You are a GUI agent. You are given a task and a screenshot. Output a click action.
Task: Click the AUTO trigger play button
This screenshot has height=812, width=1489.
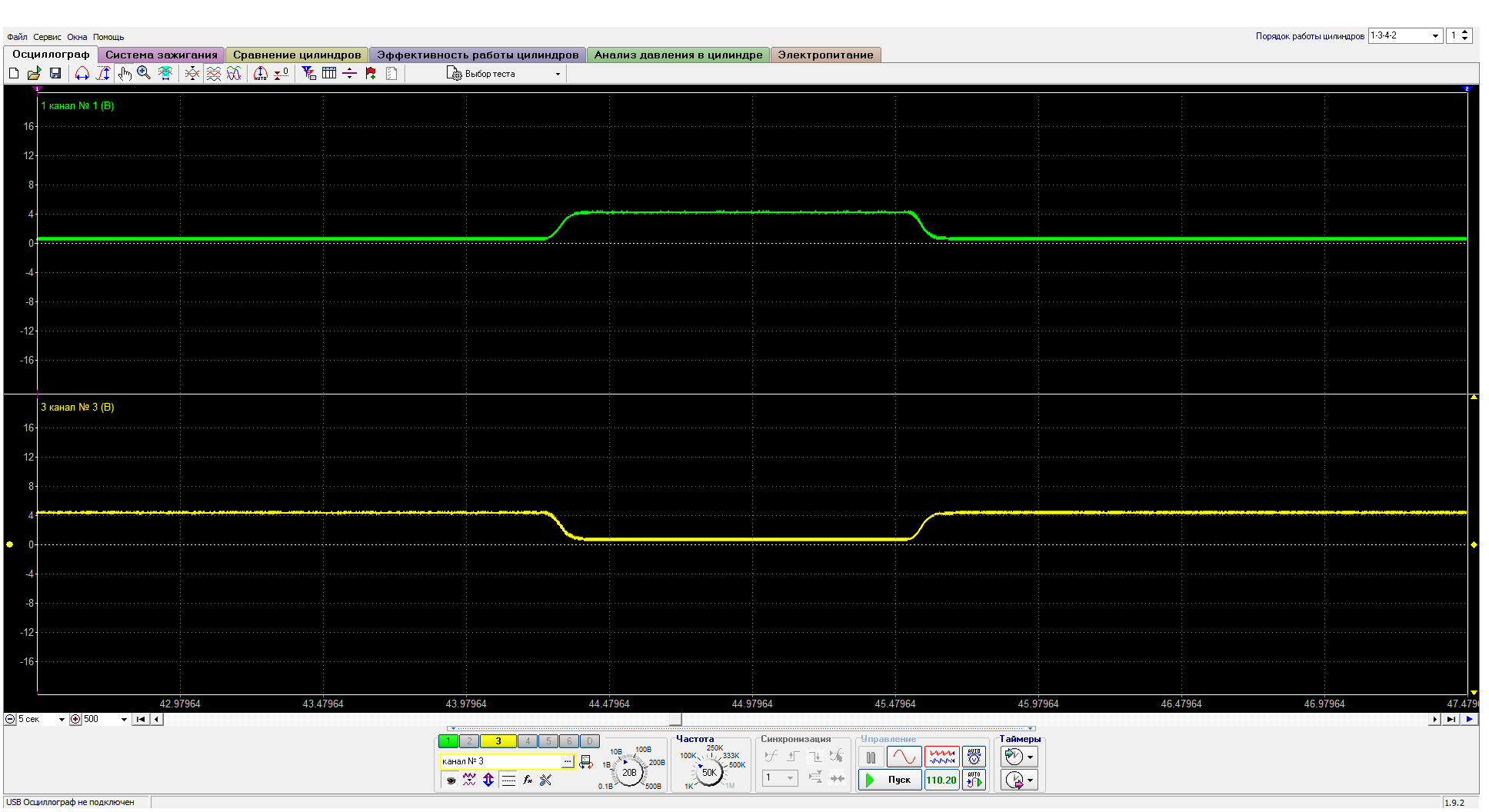pyautogui.click(x=974, y=780)
